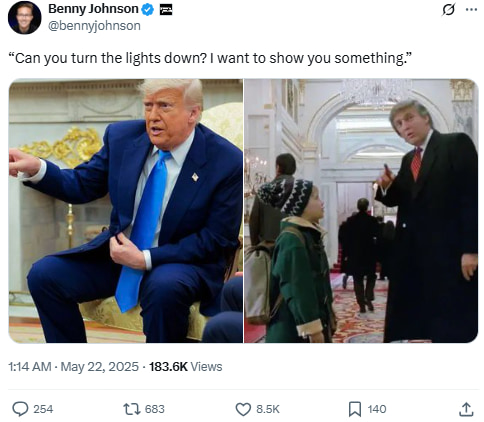Click the 8.5K likes count
484x422 pixels.
(x=268, y=409)
